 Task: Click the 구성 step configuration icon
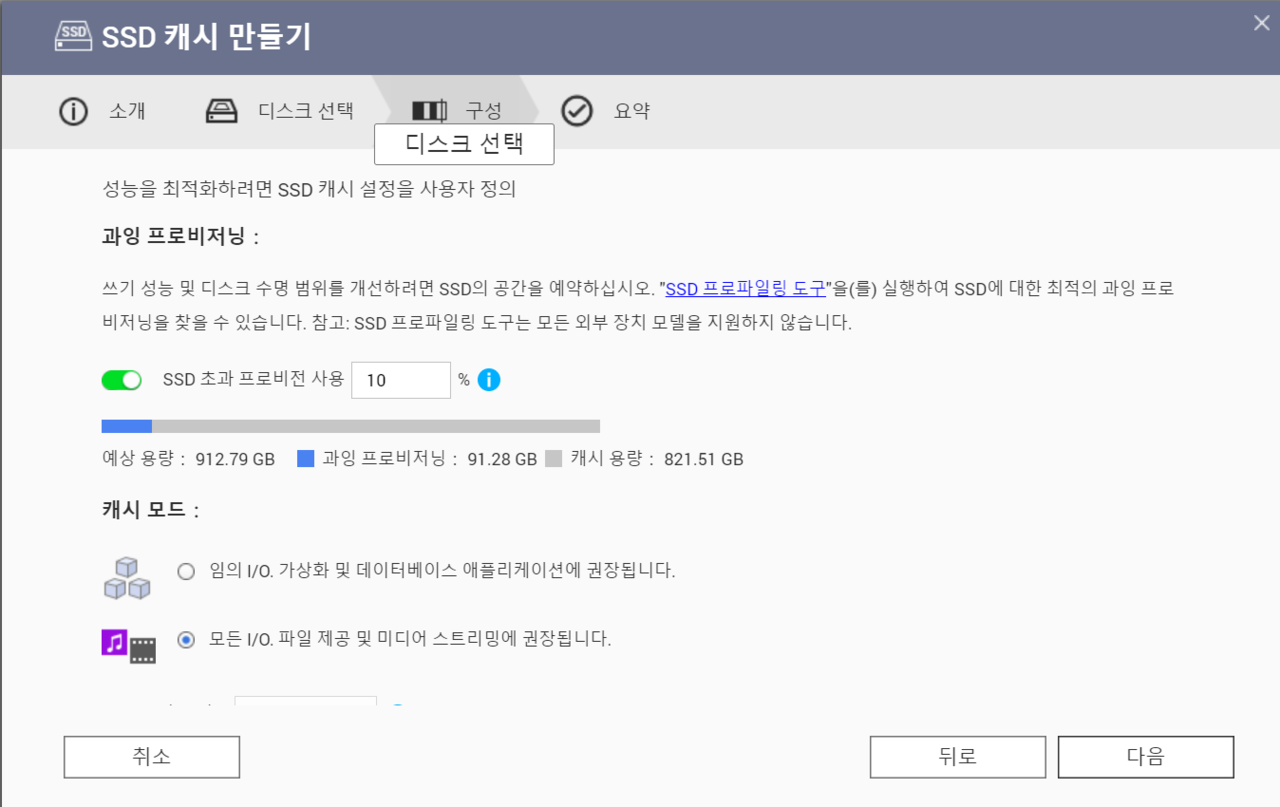(429, 111)
